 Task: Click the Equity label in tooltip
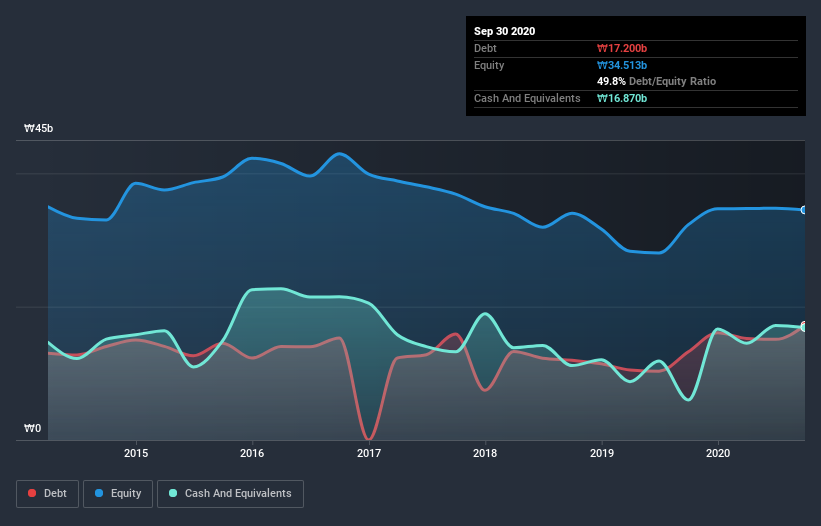(x=489, y=65)
